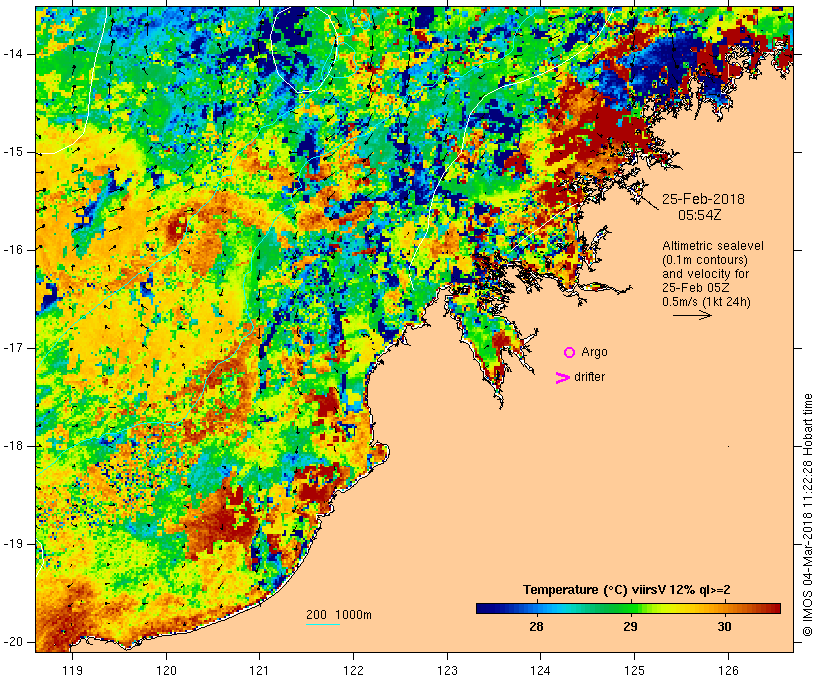820x680 pixels.
Task: Click longitude axis label '125'
Action: 634,670
